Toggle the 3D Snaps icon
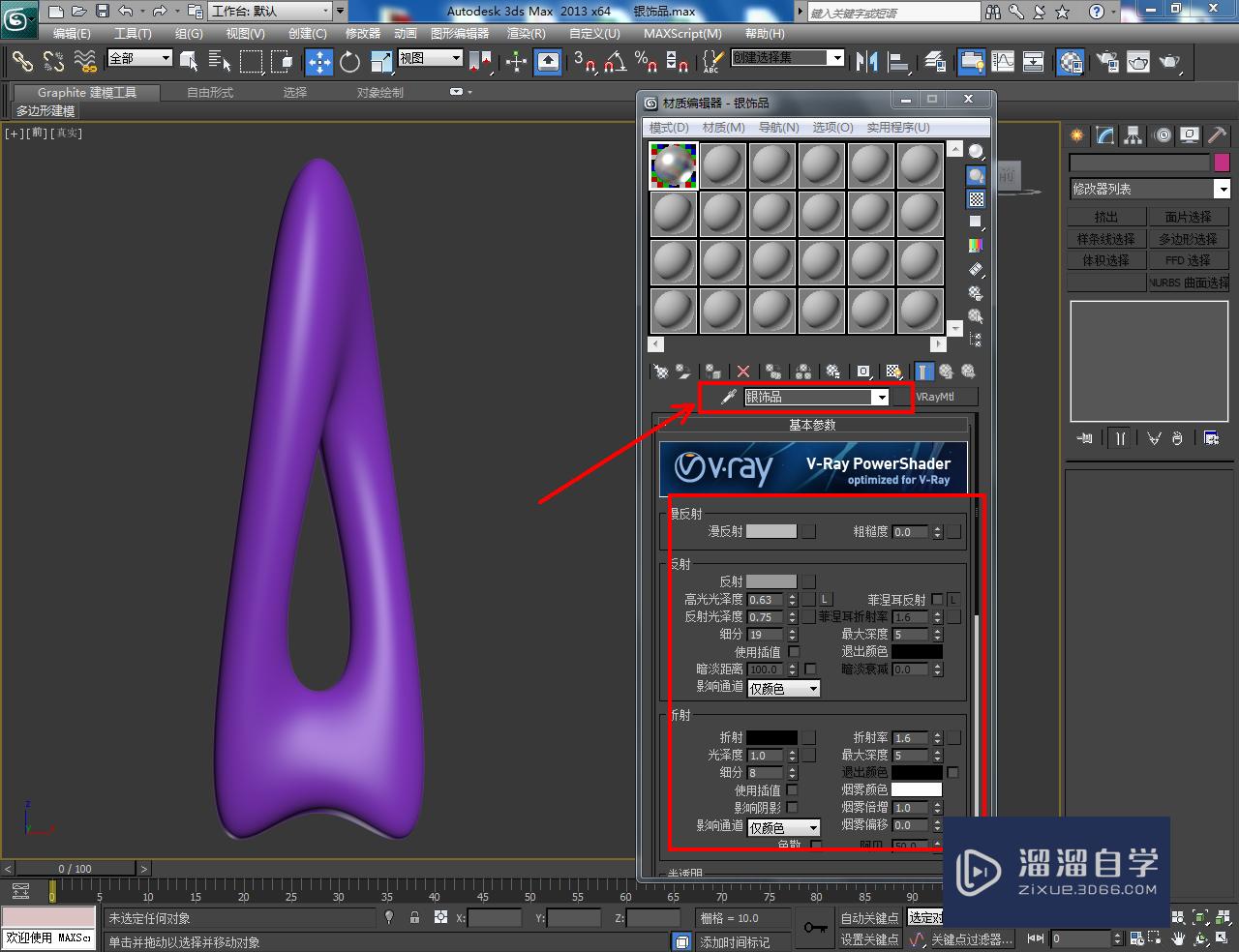Image resolution: width=1239 pixels, height=952 pixels. pos(584,62)
